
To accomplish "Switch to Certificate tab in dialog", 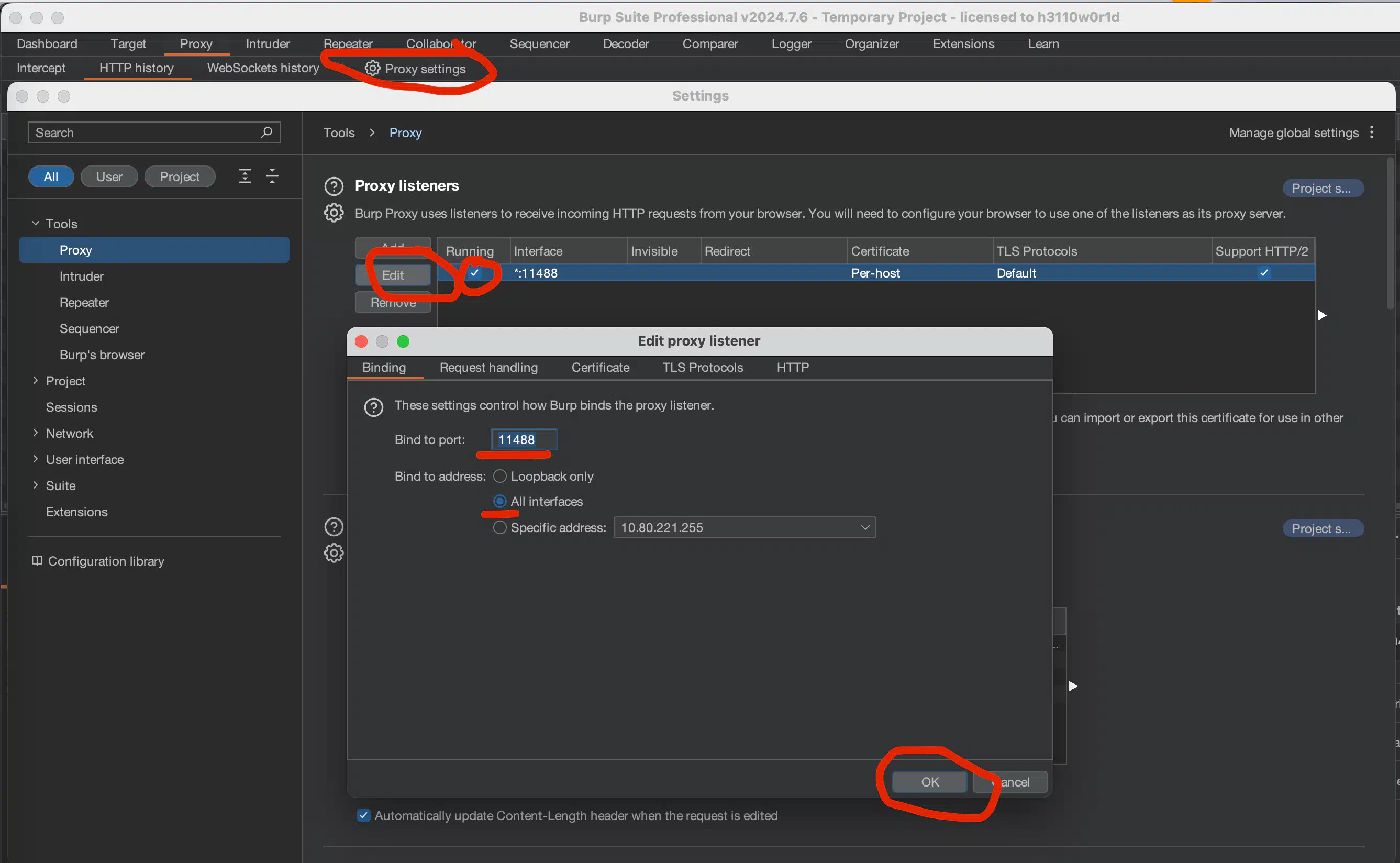I will [600, 367].
